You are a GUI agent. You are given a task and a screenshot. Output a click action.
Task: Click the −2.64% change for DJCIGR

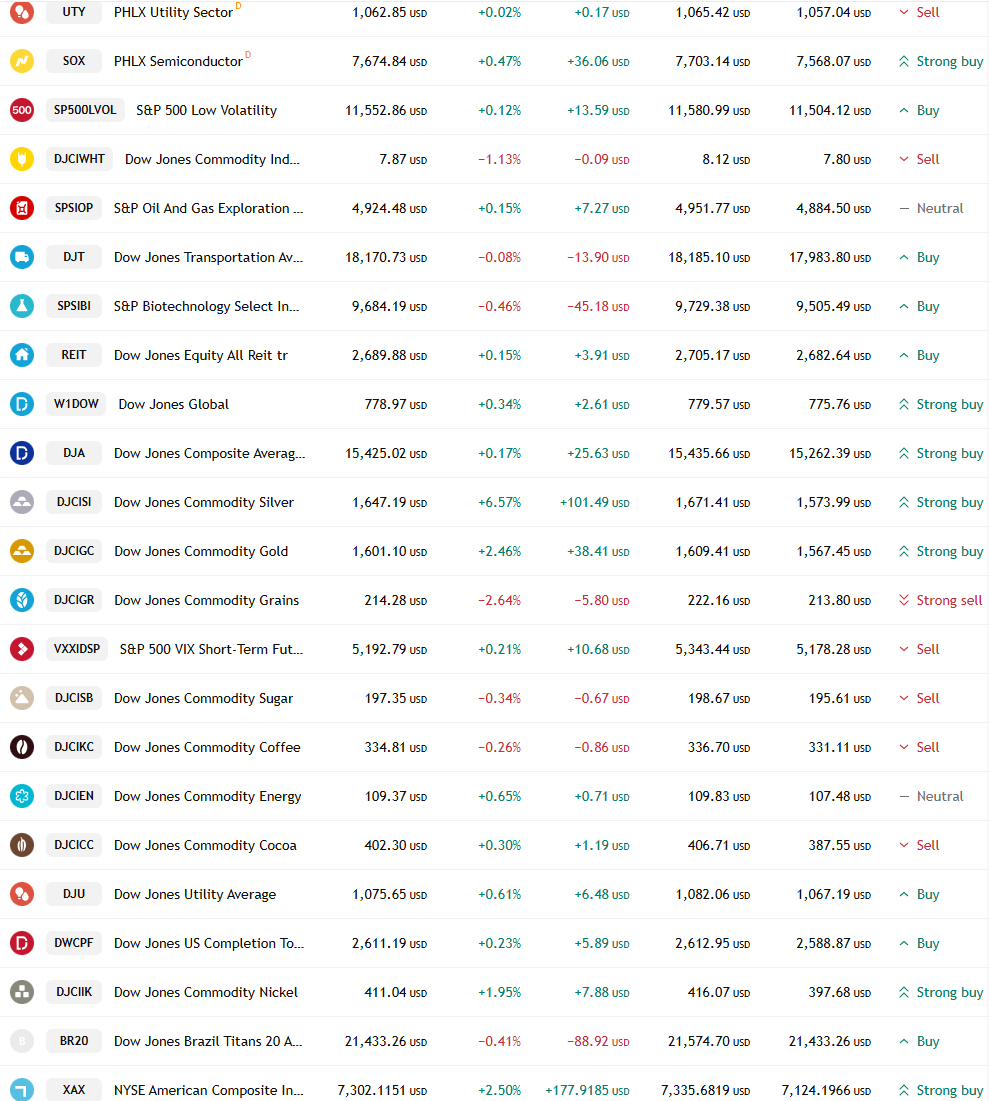pyautogui.click(x=499, y=600)
